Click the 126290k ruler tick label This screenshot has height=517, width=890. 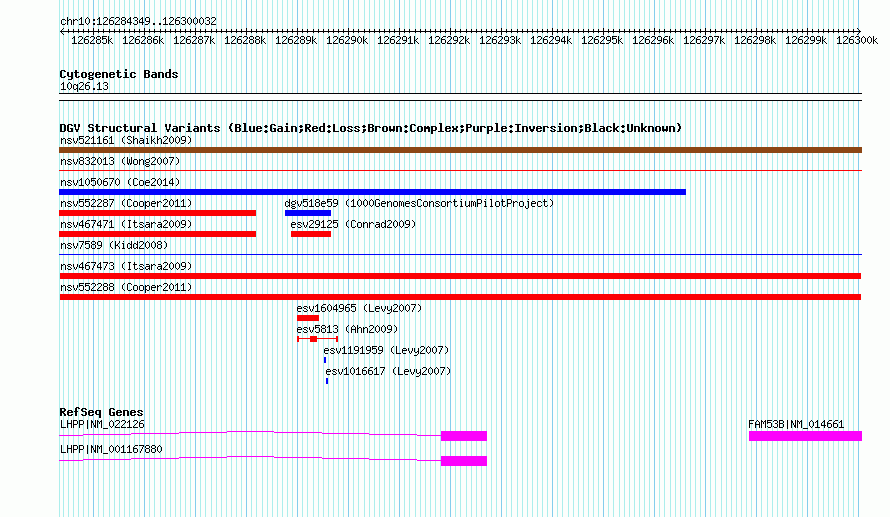(347, 40)
